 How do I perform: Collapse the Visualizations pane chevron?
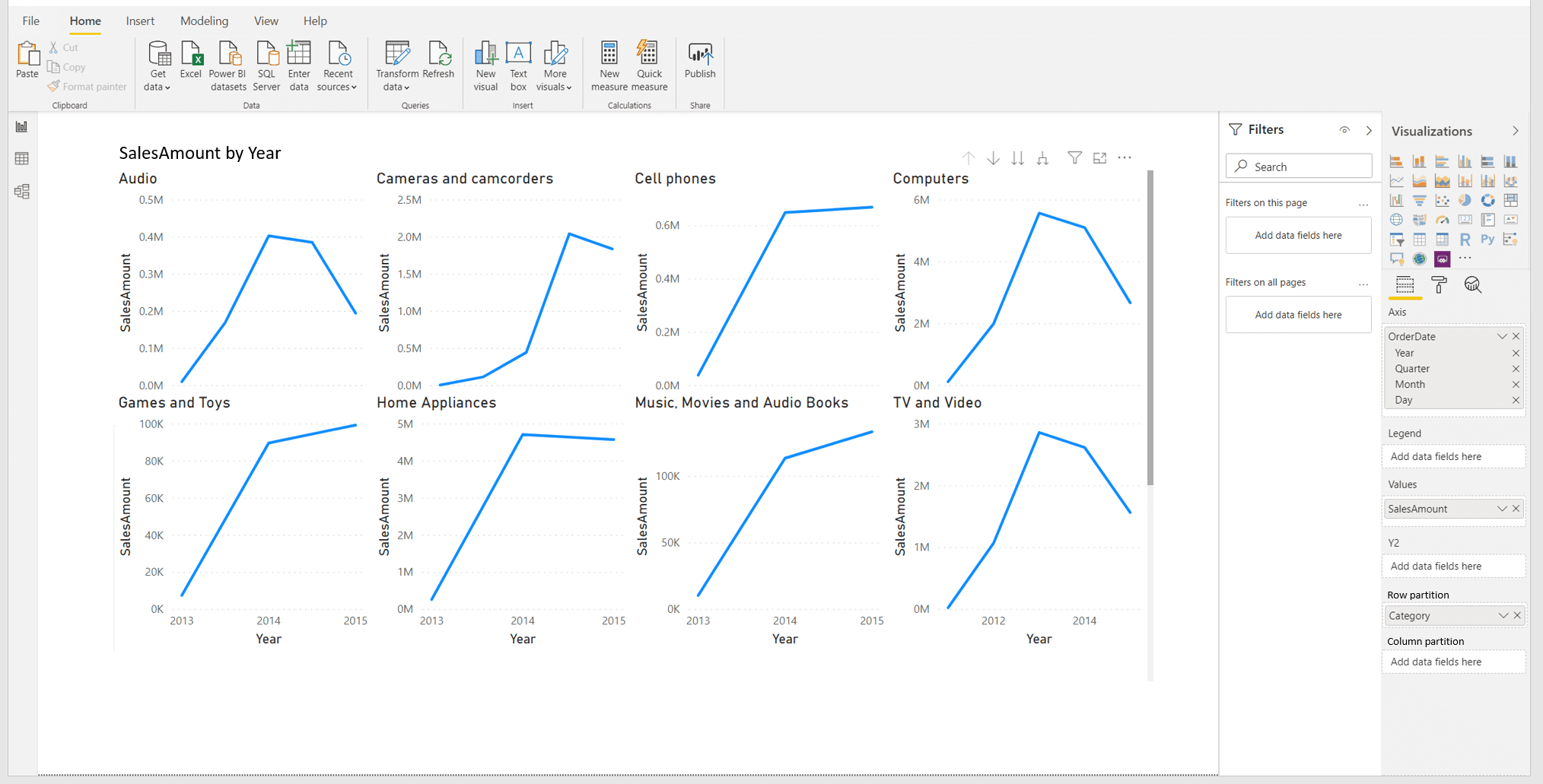coord(1515,131)
